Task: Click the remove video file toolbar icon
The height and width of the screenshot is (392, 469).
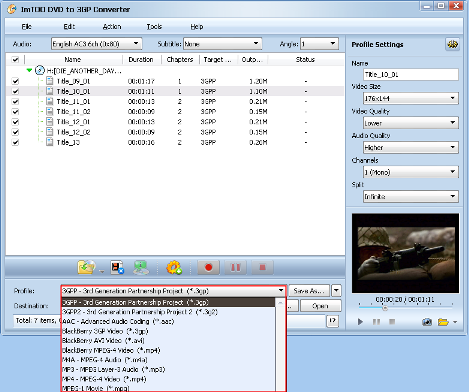Action: point(117,267)
